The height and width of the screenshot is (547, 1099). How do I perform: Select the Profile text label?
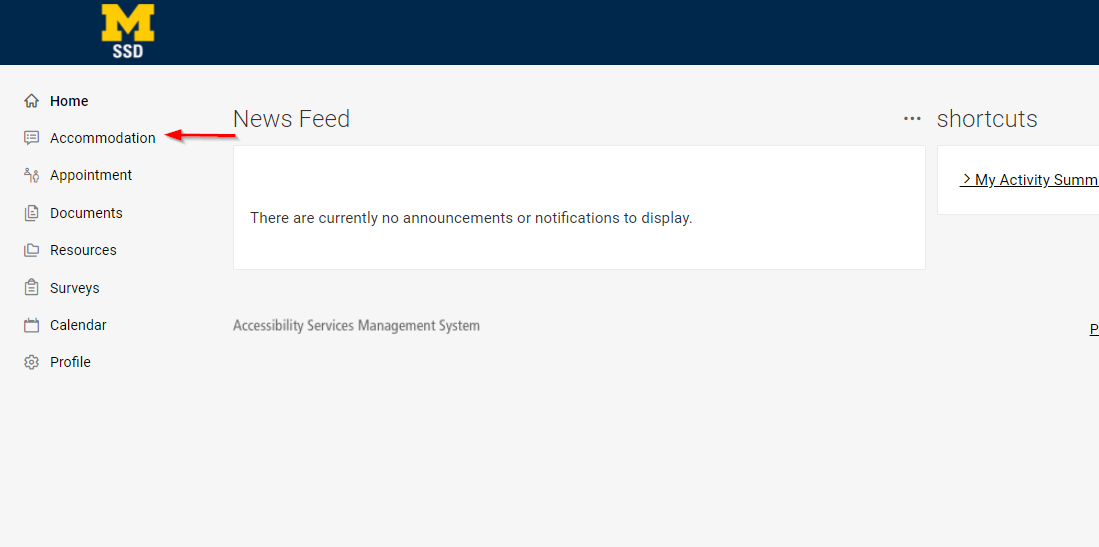pyautogui.click(x=70, y=362)
